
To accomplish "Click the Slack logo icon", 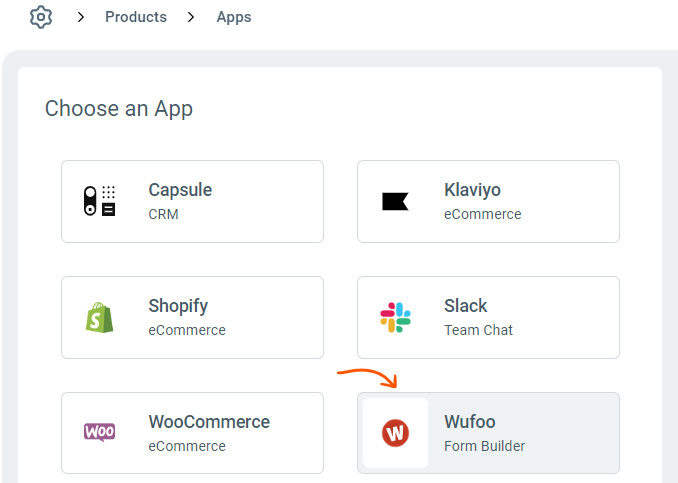I will pyautogui.click(x=395, y=317).
